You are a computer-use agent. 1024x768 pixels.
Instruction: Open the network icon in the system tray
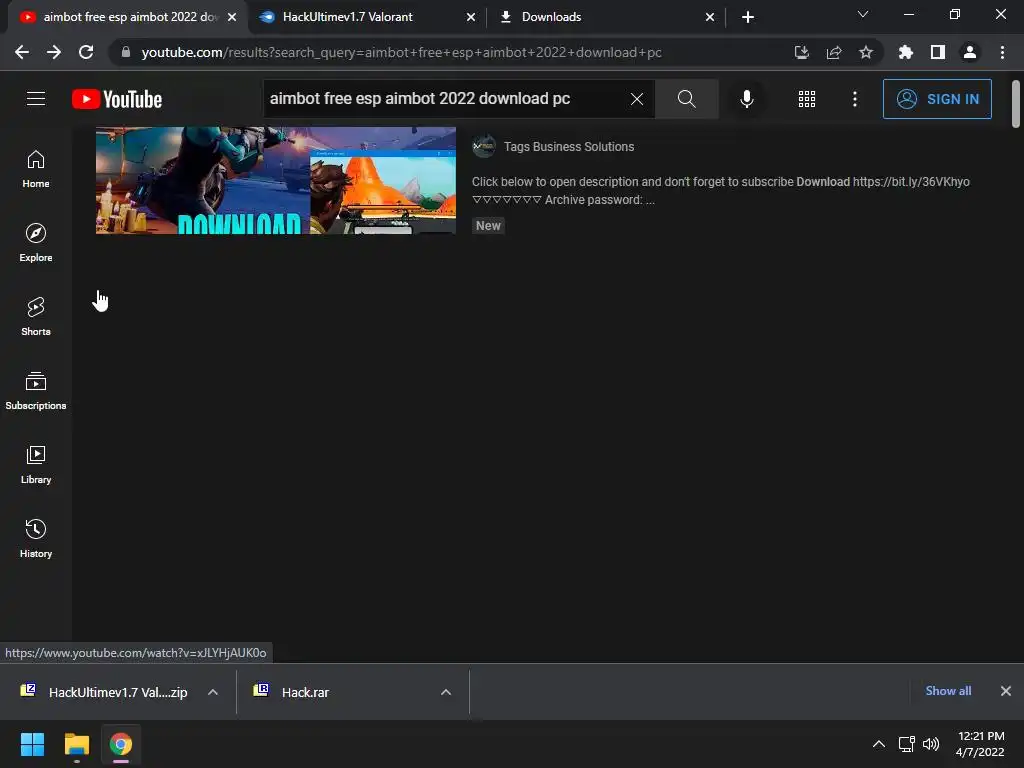pyautogui.click(x=906, y=744)
